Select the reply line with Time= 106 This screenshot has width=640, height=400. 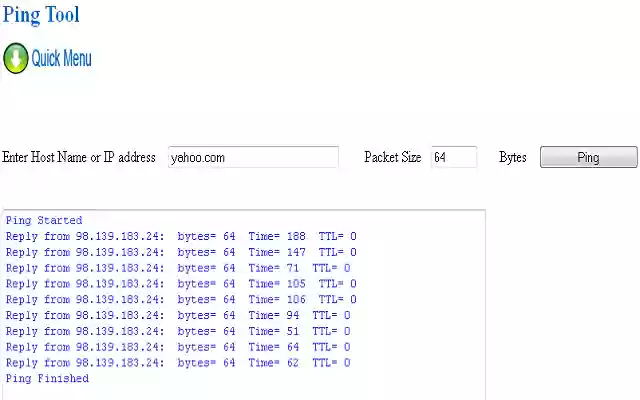tap(181, 300)
